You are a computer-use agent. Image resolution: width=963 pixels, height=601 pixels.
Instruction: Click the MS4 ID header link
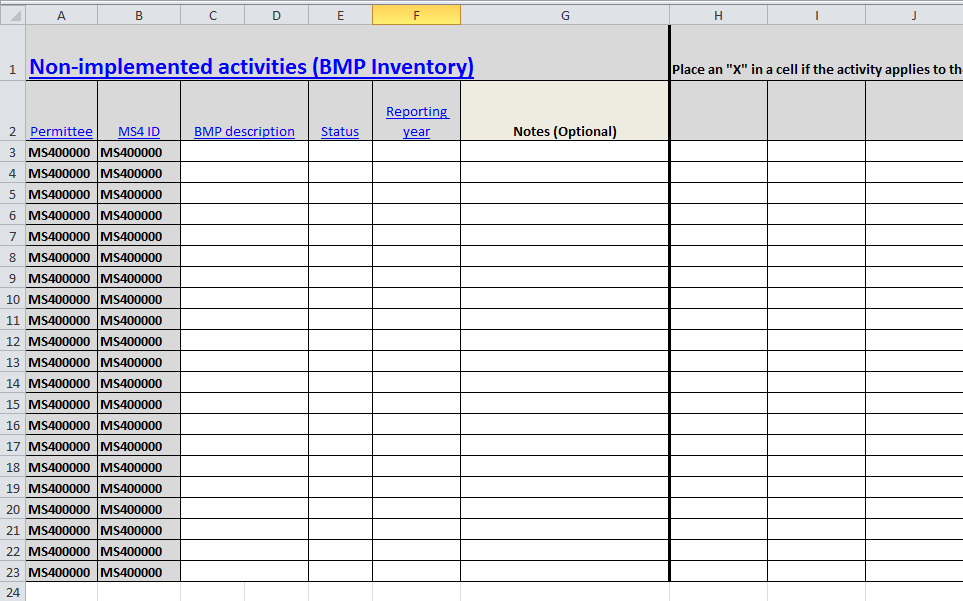tap(139, 132)
